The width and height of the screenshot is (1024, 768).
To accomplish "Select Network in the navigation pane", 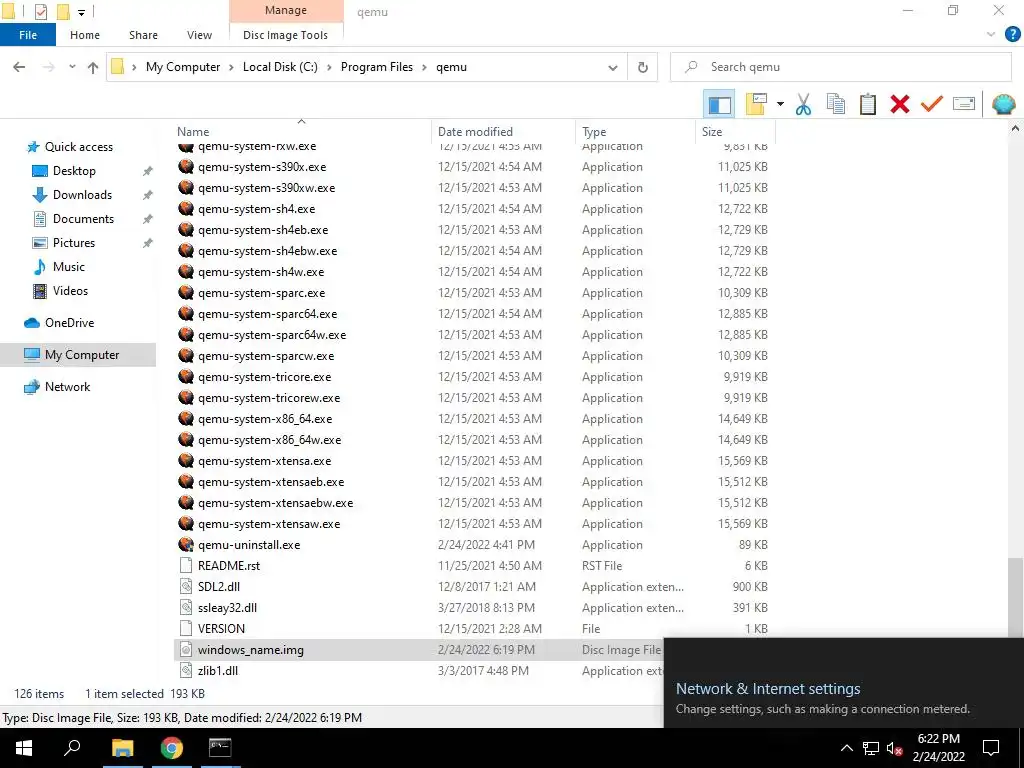I will (67, 387).
